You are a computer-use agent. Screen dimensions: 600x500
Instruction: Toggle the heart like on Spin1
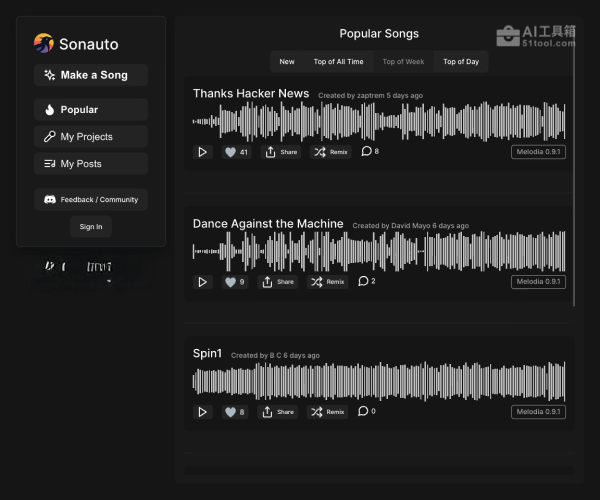235,412
